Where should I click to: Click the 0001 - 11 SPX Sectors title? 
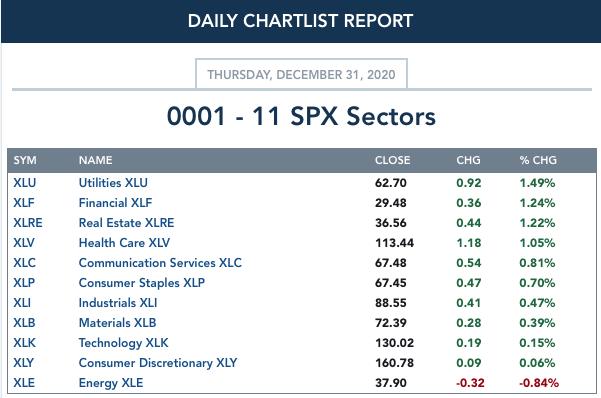[x=301, y=116]
